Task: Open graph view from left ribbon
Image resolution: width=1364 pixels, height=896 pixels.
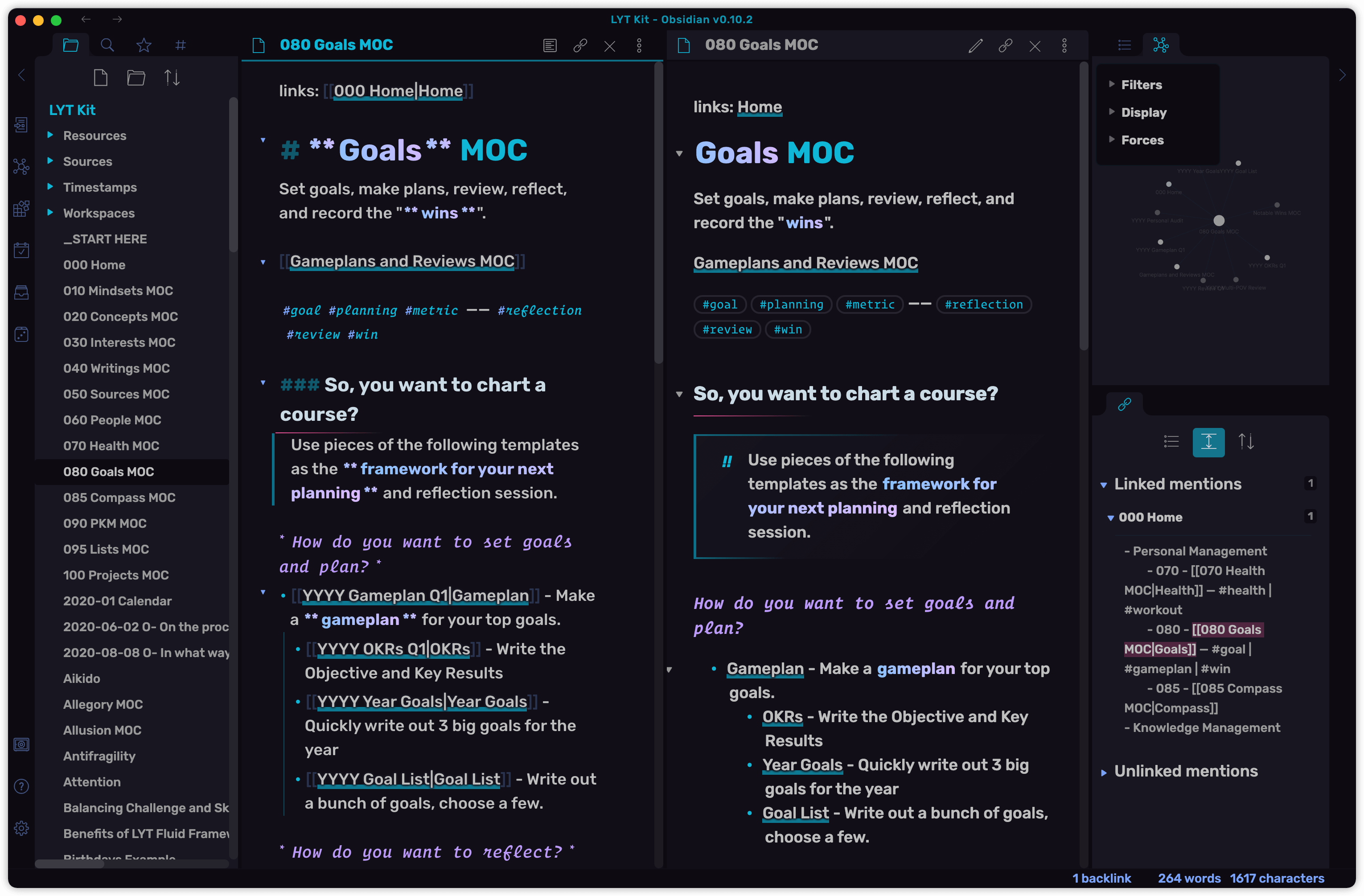Action: pos(21,167)
